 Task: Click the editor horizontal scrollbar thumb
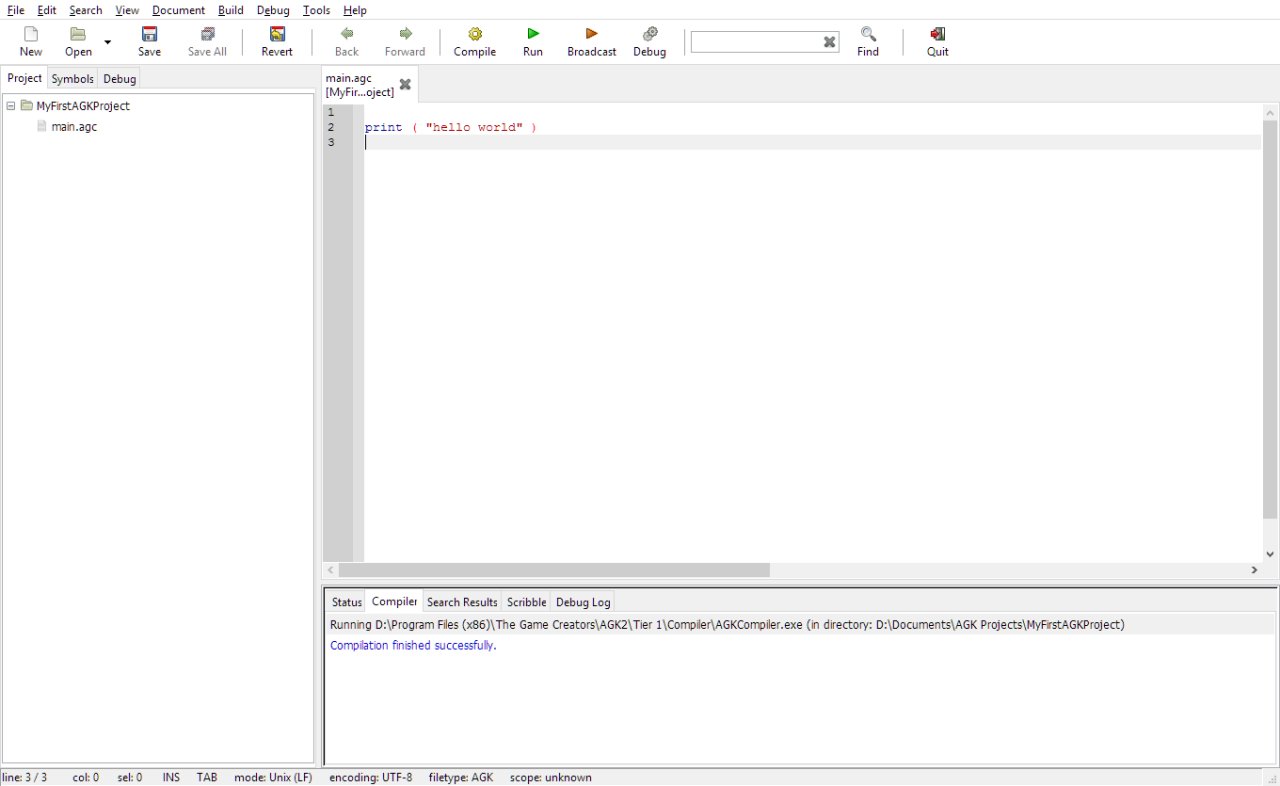coord(554,570)
